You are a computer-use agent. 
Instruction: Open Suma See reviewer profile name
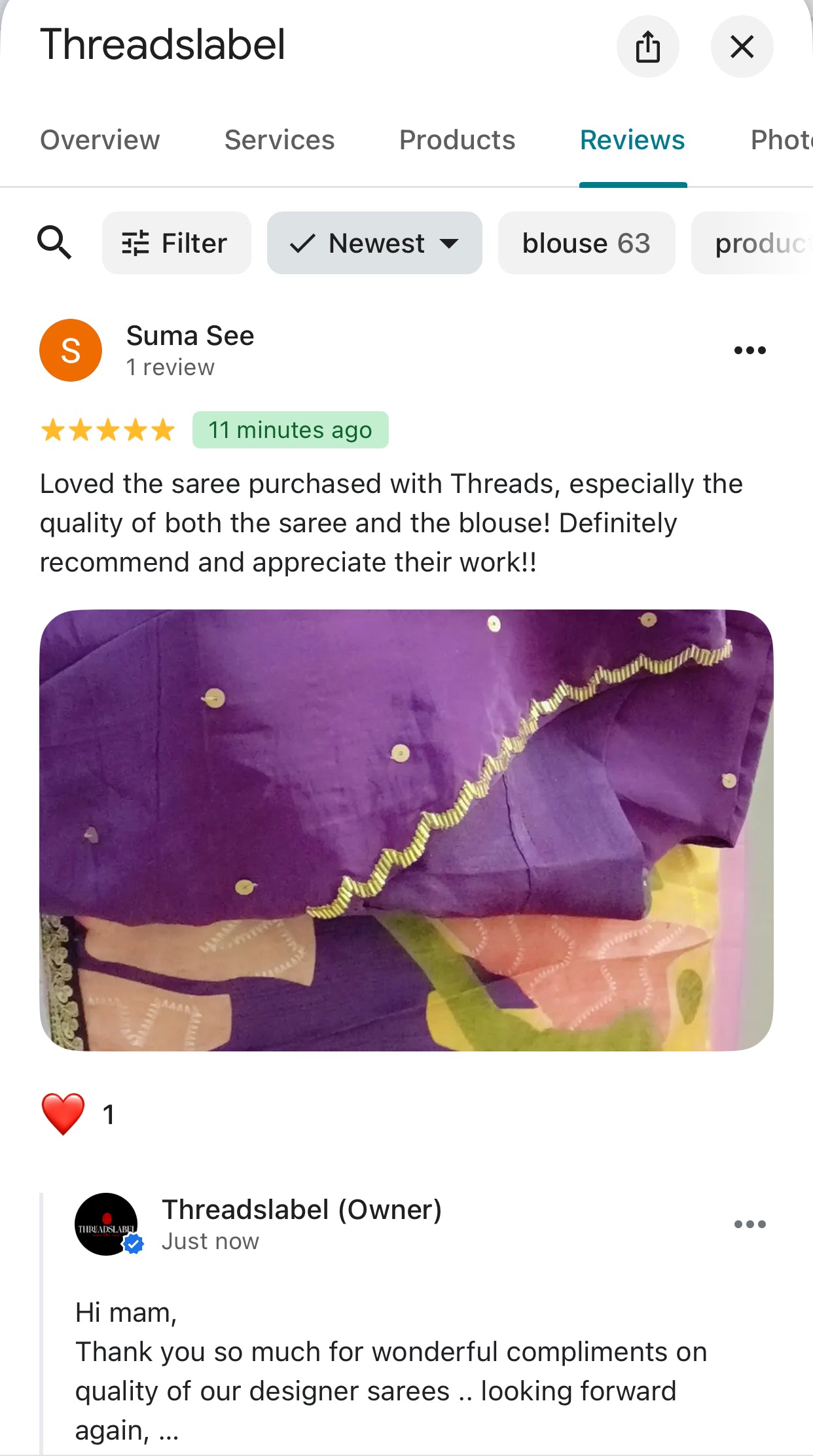coord(190,336)
